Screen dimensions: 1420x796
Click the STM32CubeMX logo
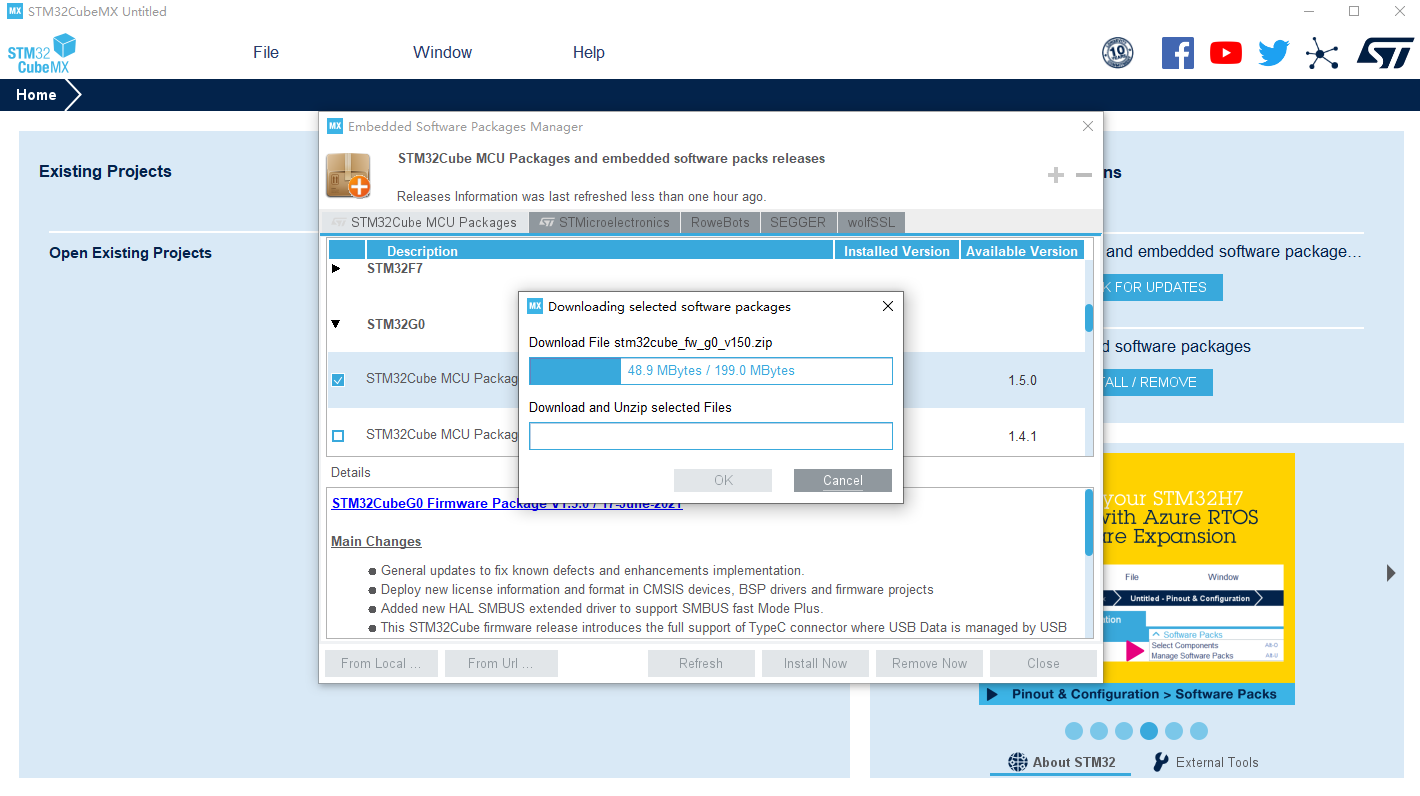42,53
